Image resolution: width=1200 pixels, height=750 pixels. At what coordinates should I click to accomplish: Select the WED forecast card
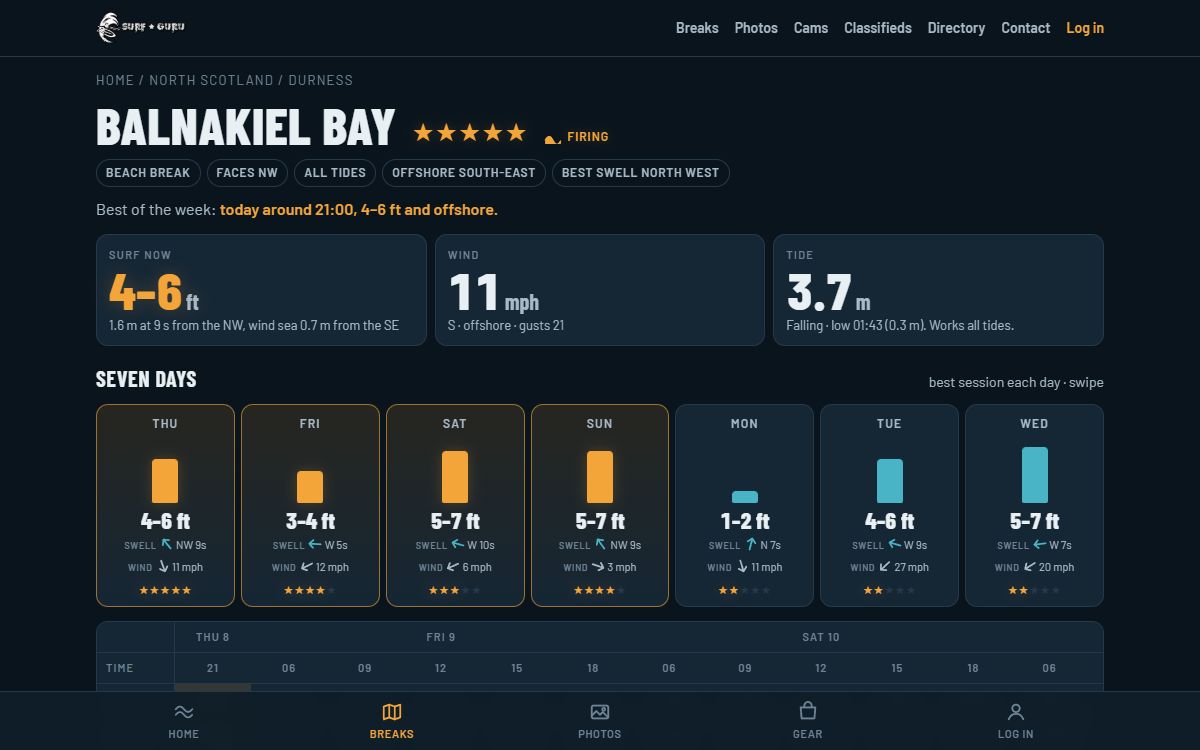1034,505
